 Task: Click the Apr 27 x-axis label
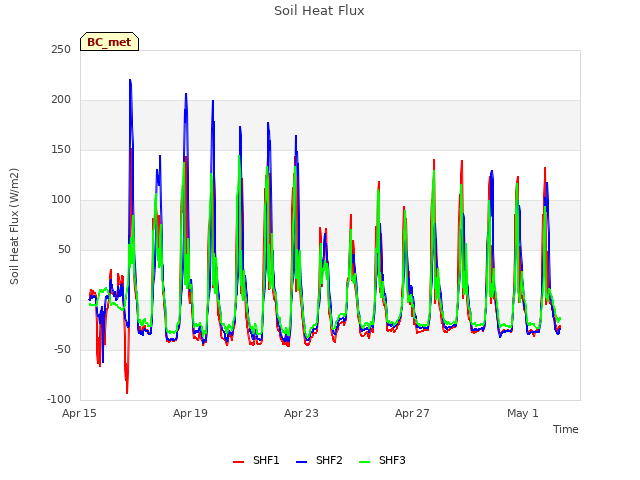[x=412, y=413]
